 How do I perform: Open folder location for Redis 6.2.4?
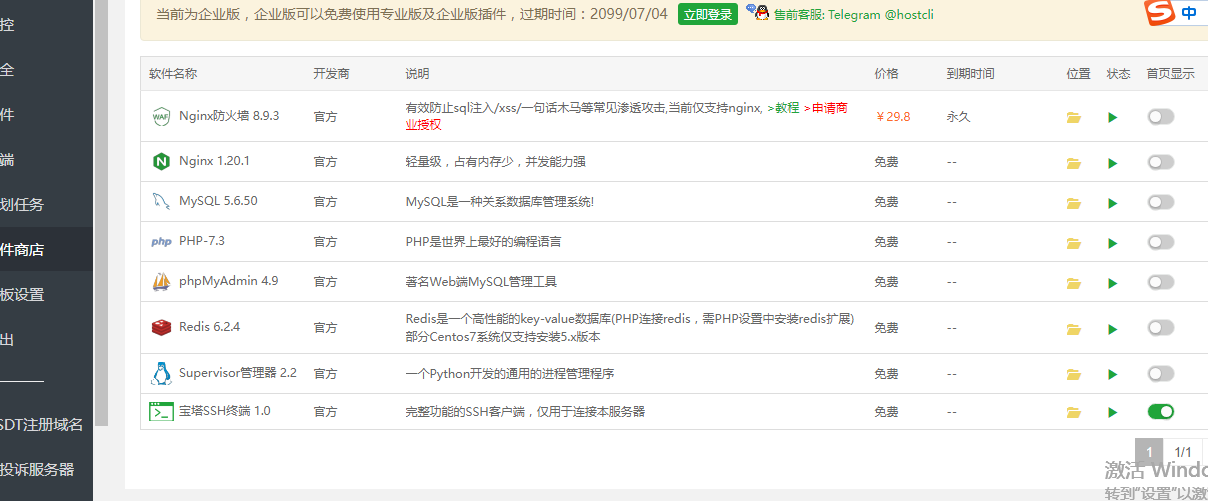tap(1074, 328)
